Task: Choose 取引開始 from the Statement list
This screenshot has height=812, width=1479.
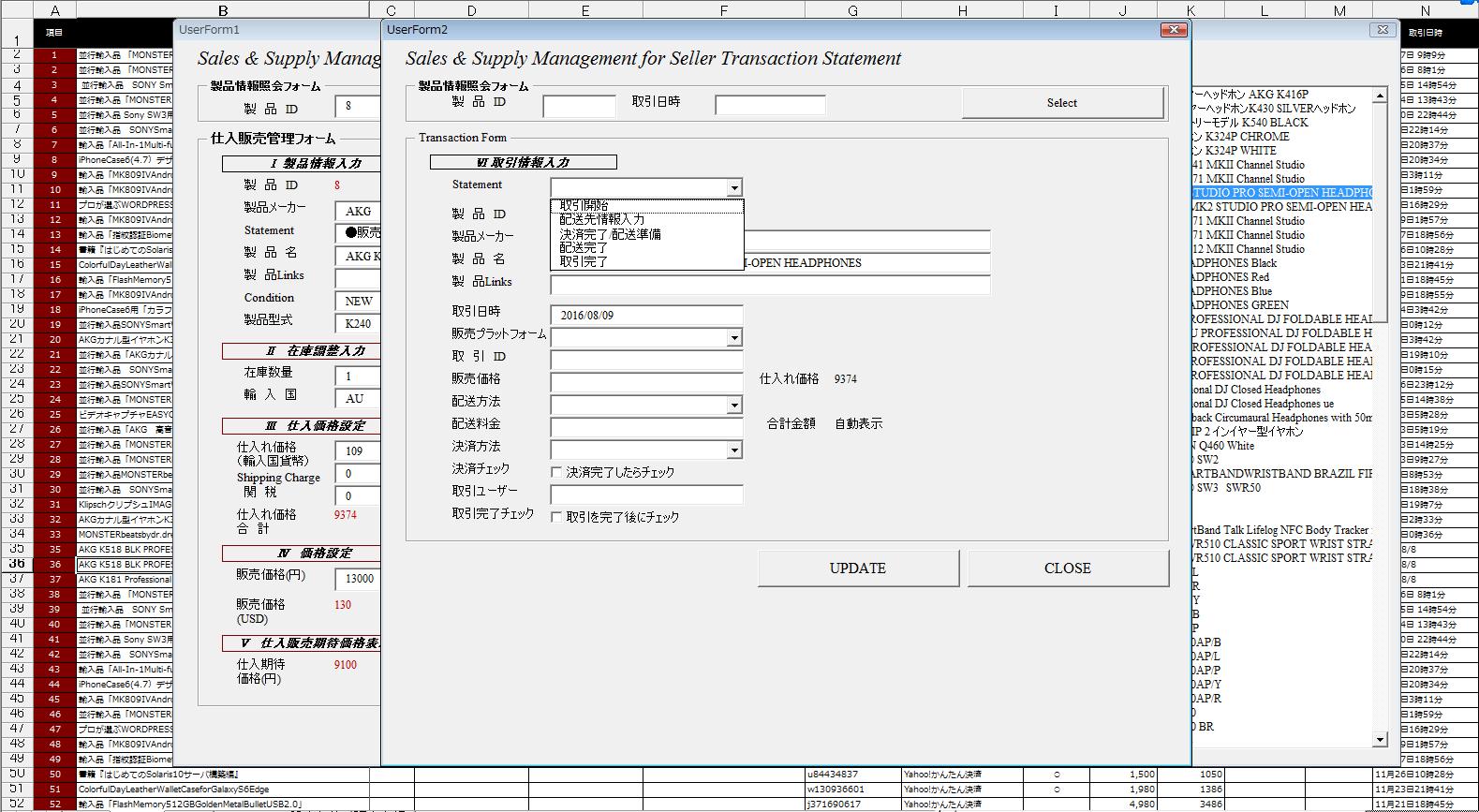Action: coord(584,205)
